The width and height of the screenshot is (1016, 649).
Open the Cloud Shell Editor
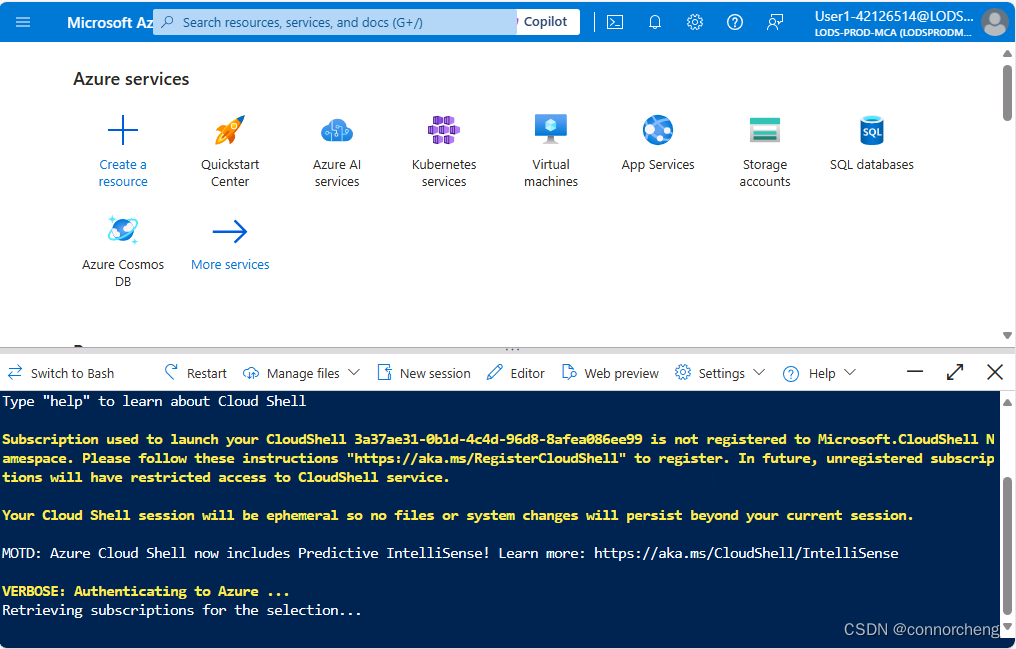[516, 373]
